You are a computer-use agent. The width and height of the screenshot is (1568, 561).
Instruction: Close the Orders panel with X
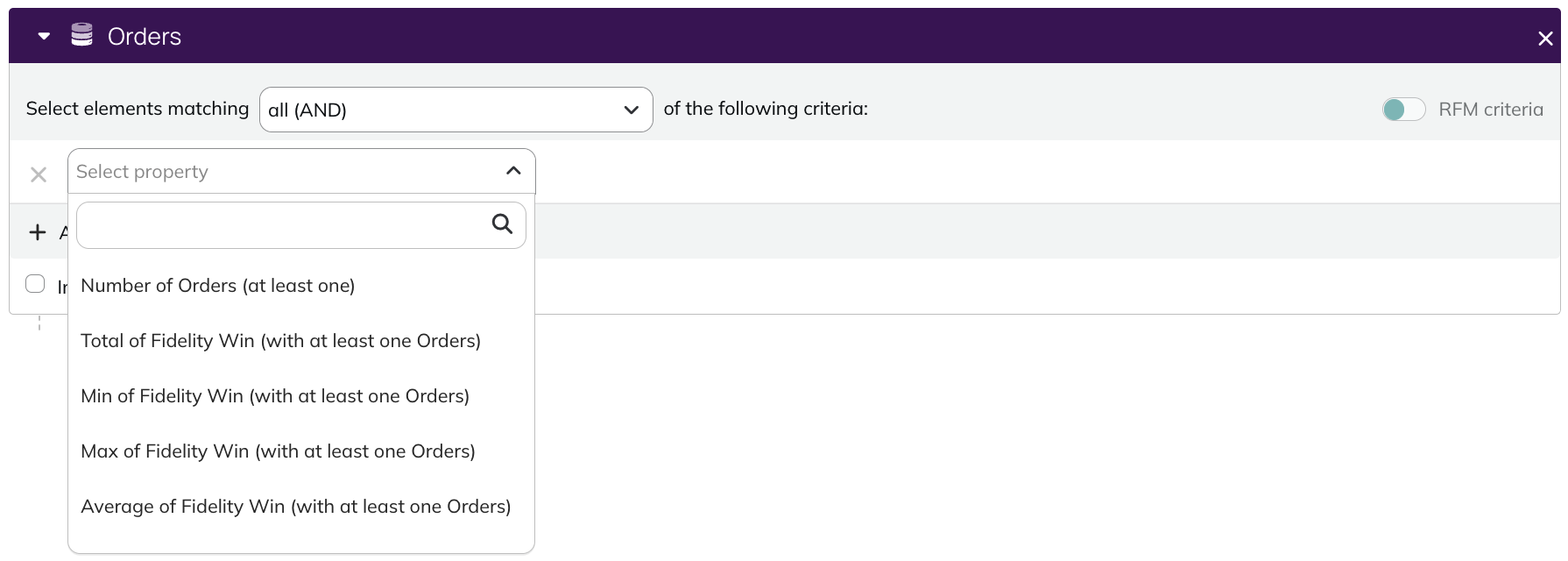click(x=1545, y=39)
